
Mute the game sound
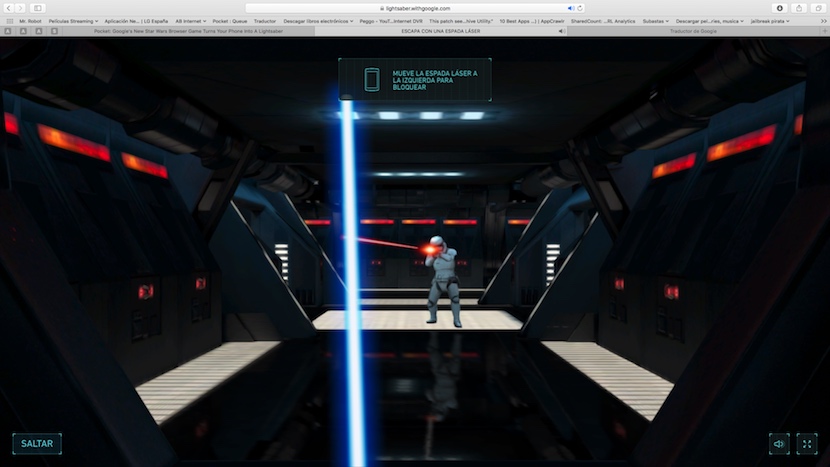point(779,444)
